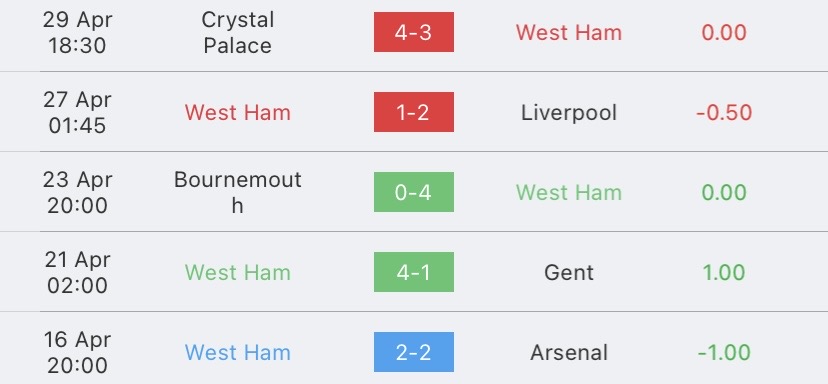Click the 16 Apr 20:00 match date
The height and width of the screenshot is (384, 828).
click(x=78, y=352)
